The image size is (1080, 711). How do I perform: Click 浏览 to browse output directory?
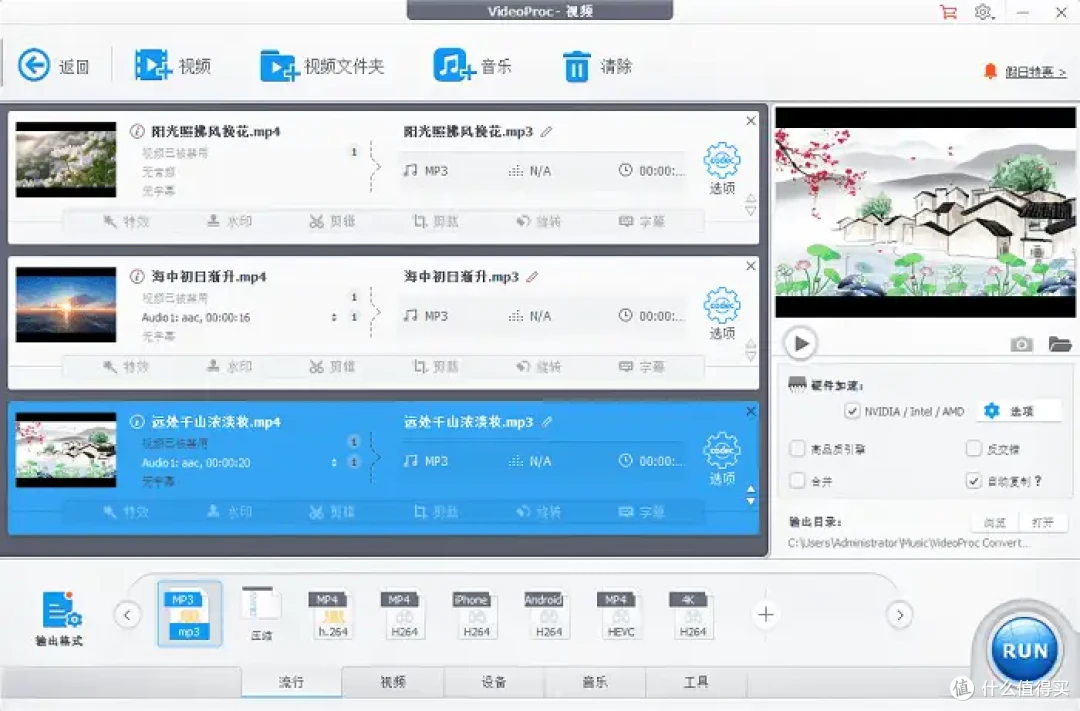994,523
